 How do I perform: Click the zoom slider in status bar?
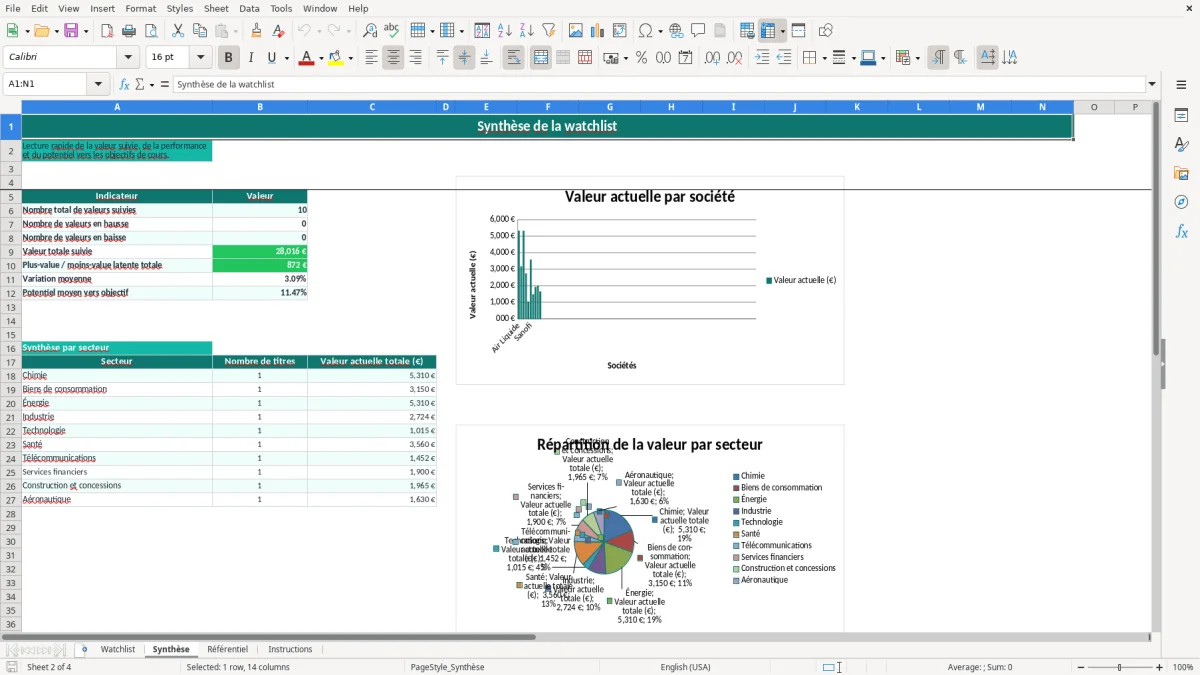pyautogui.click(x=1119, y=667)
